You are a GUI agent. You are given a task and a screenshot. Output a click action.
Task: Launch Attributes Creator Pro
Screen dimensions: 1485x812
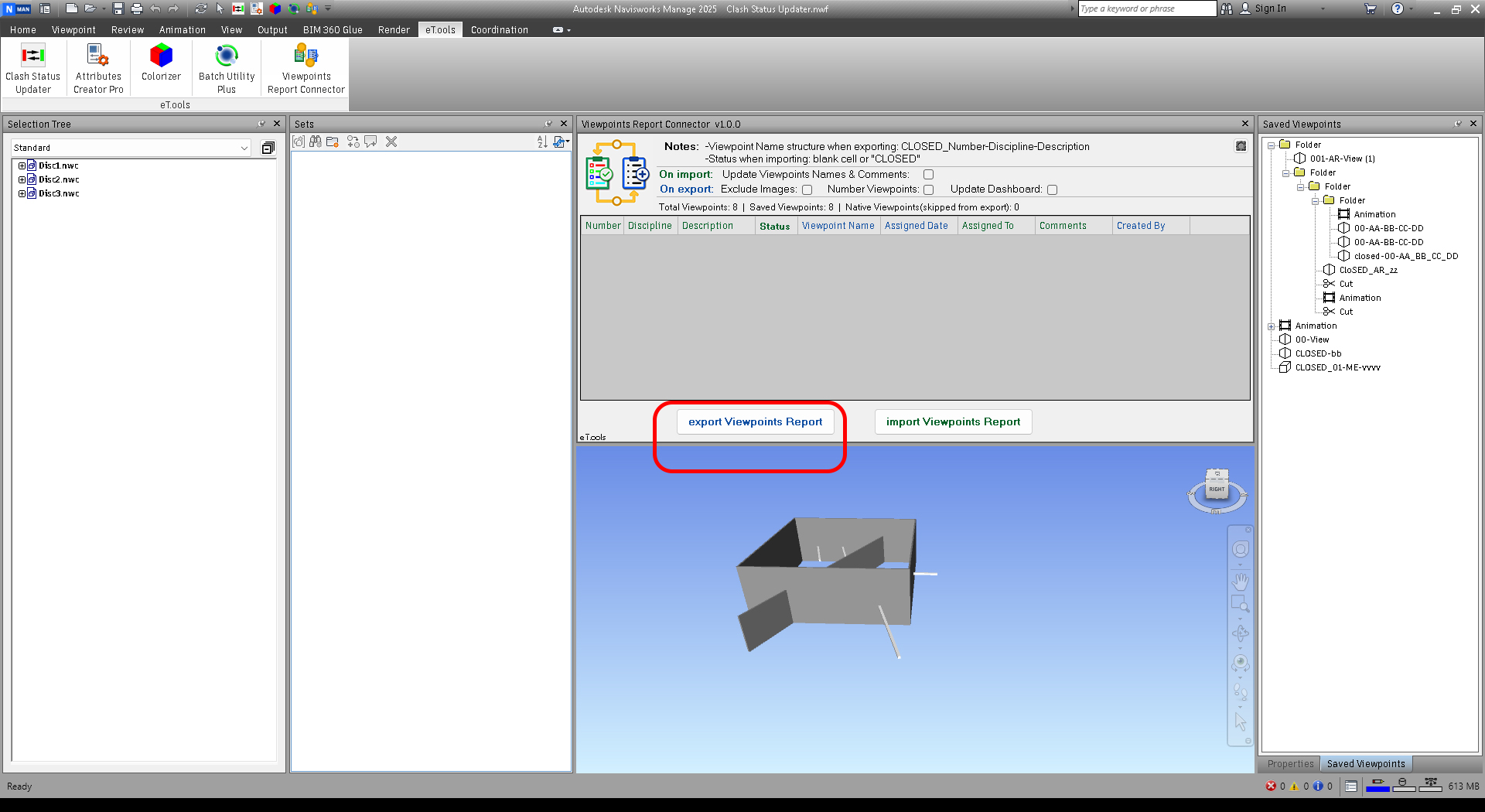(x=98, y=68)
